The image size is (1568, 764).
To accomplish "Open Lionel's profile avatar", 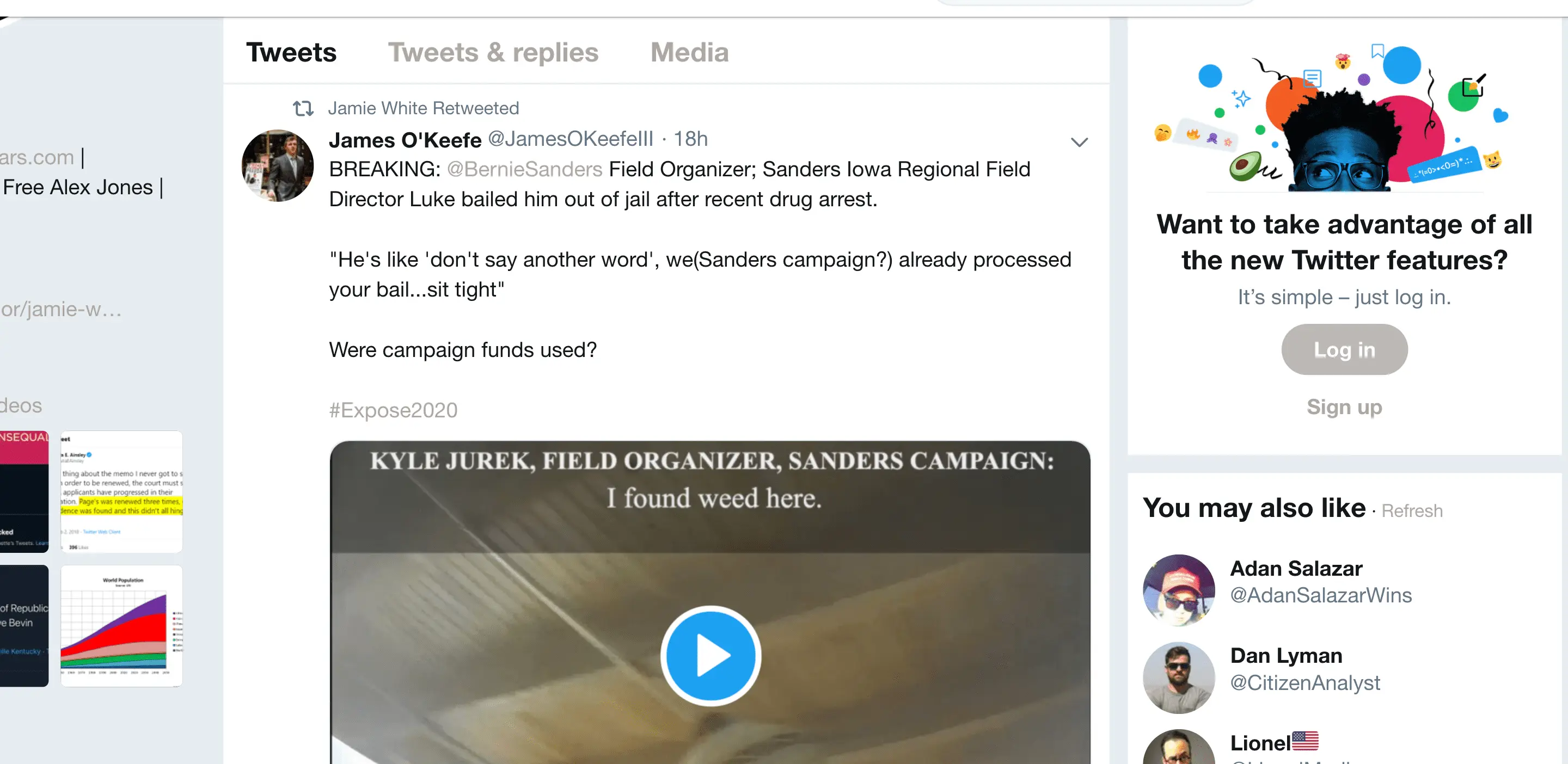I will [x=1178, y=748].
